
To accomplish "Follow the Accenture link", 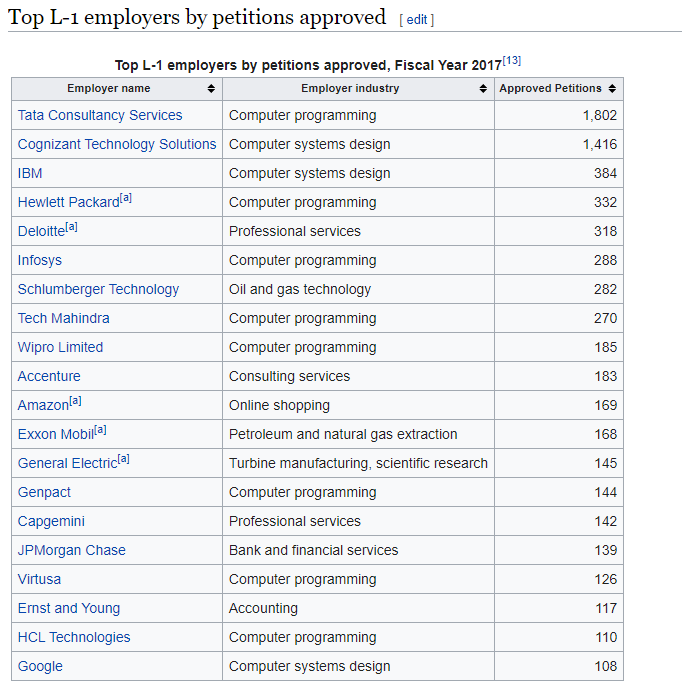I will [x=49, y=376].
